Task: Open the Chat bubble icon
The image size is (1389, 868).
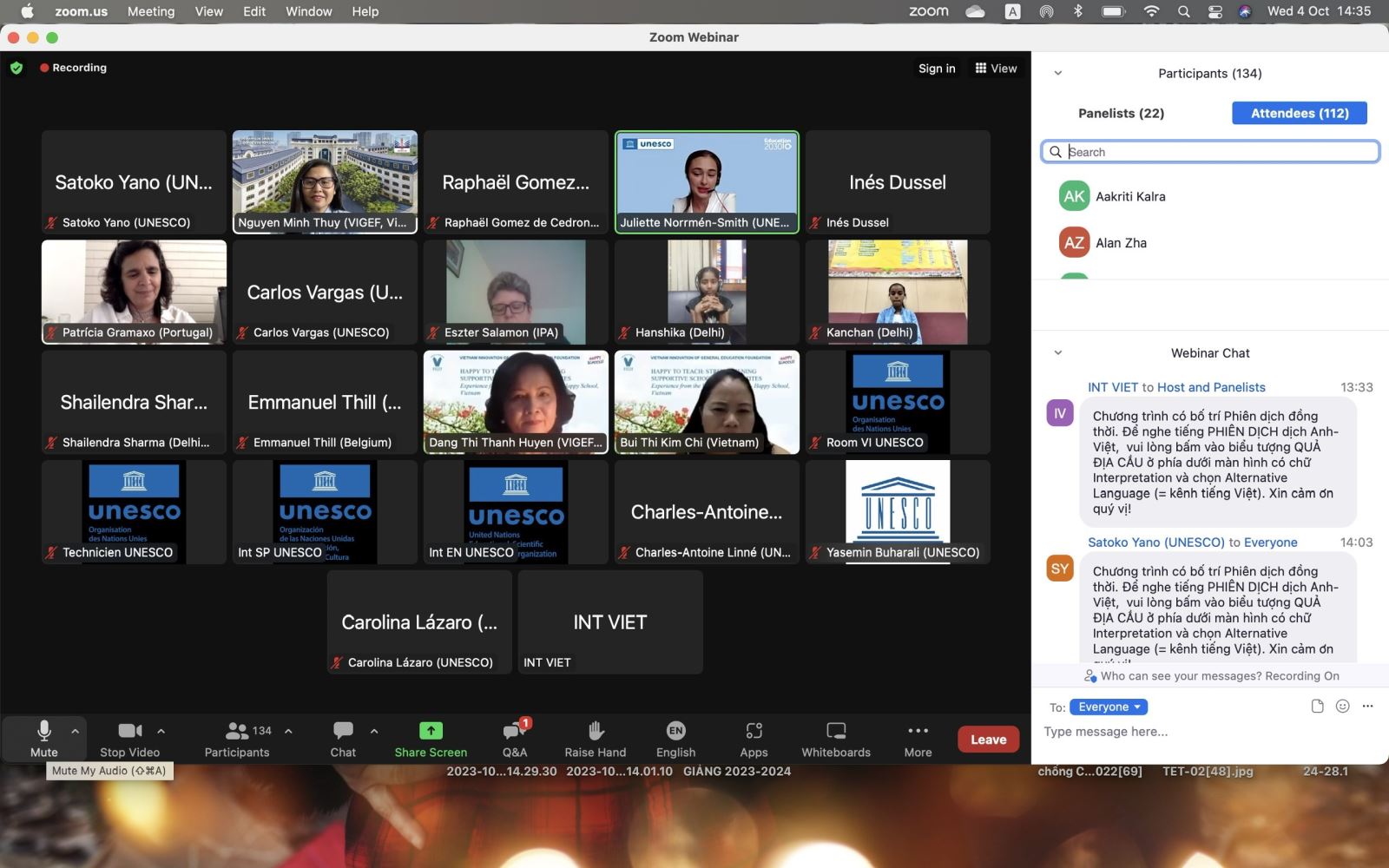Action: 343,731
